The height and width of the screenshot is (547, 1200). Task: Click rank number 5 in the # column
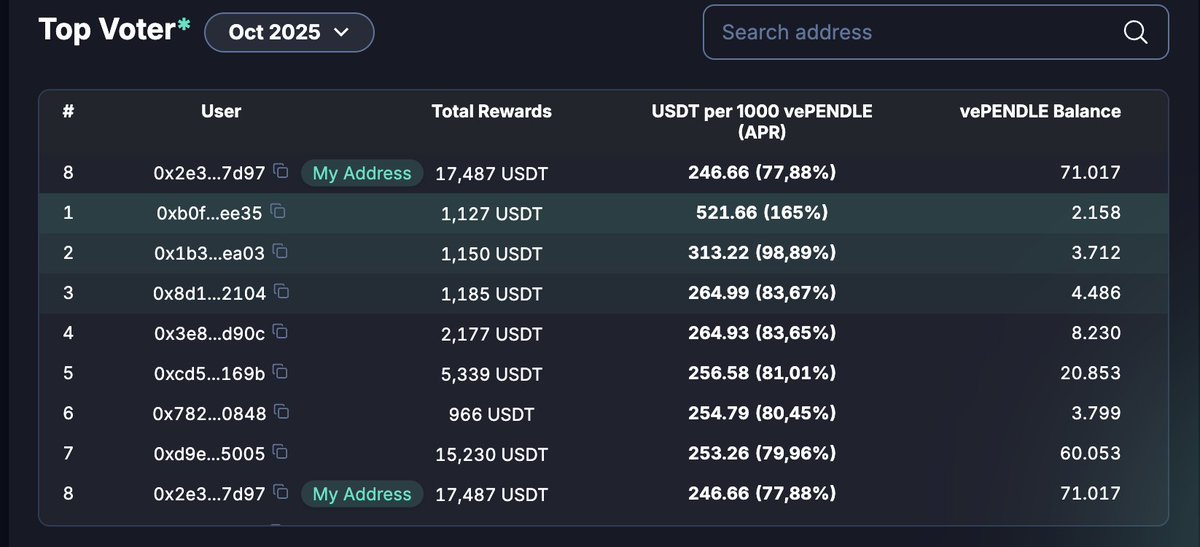click(68, 373)
